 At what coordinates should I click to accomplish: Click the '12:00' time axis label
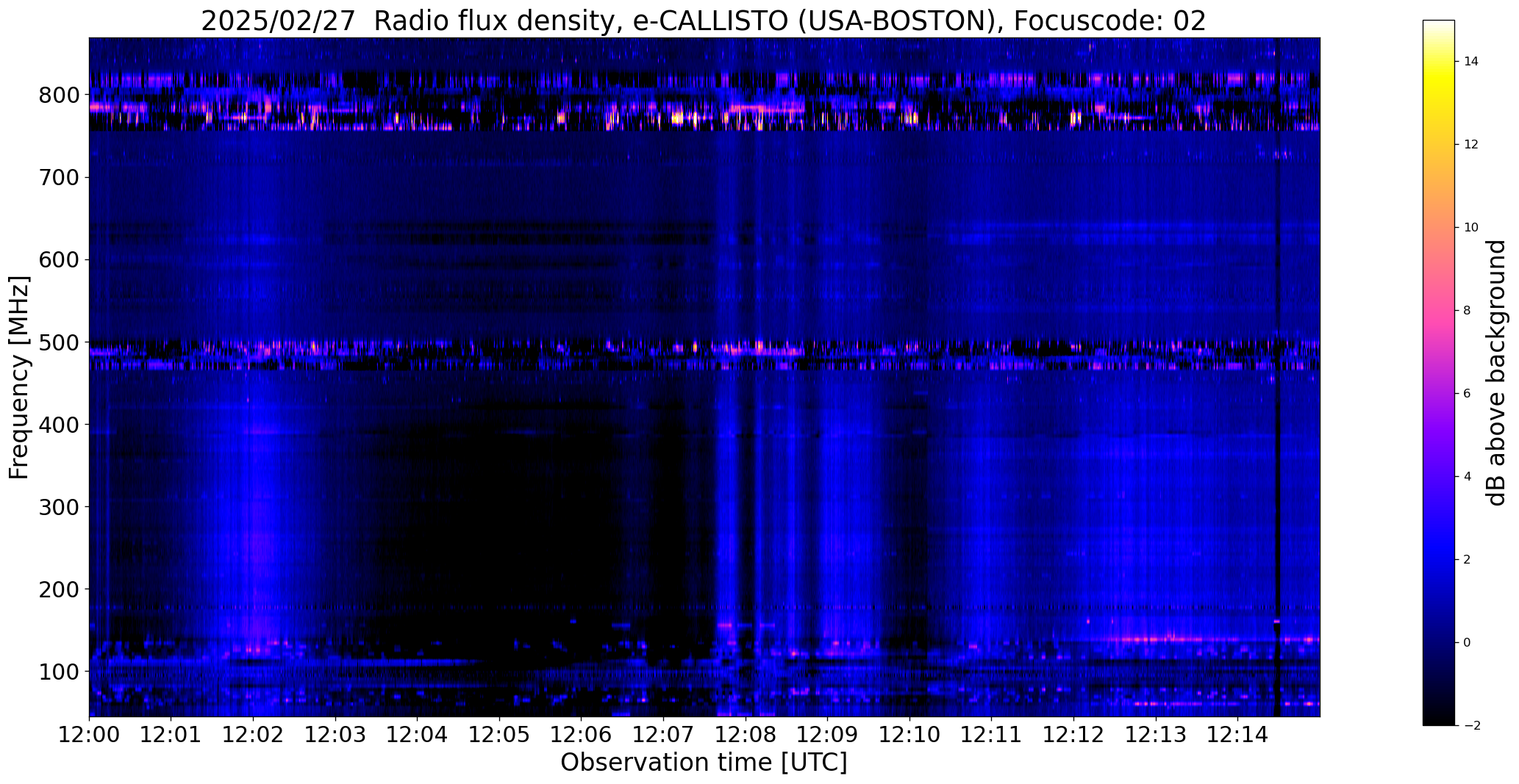coord(89,735)
